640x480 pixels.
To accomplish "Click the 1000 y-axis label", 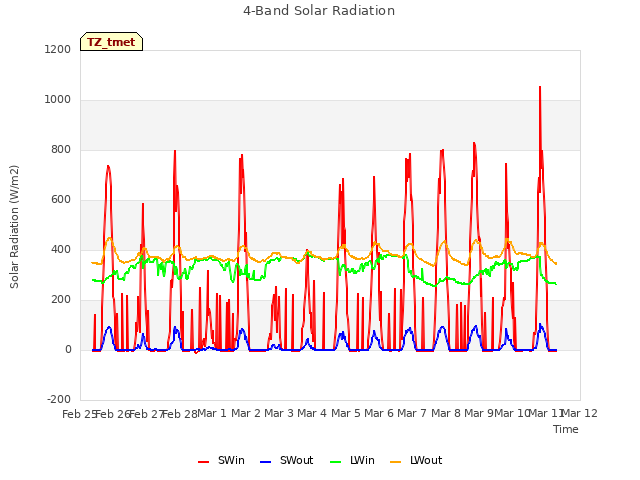I will coord(58,100).
